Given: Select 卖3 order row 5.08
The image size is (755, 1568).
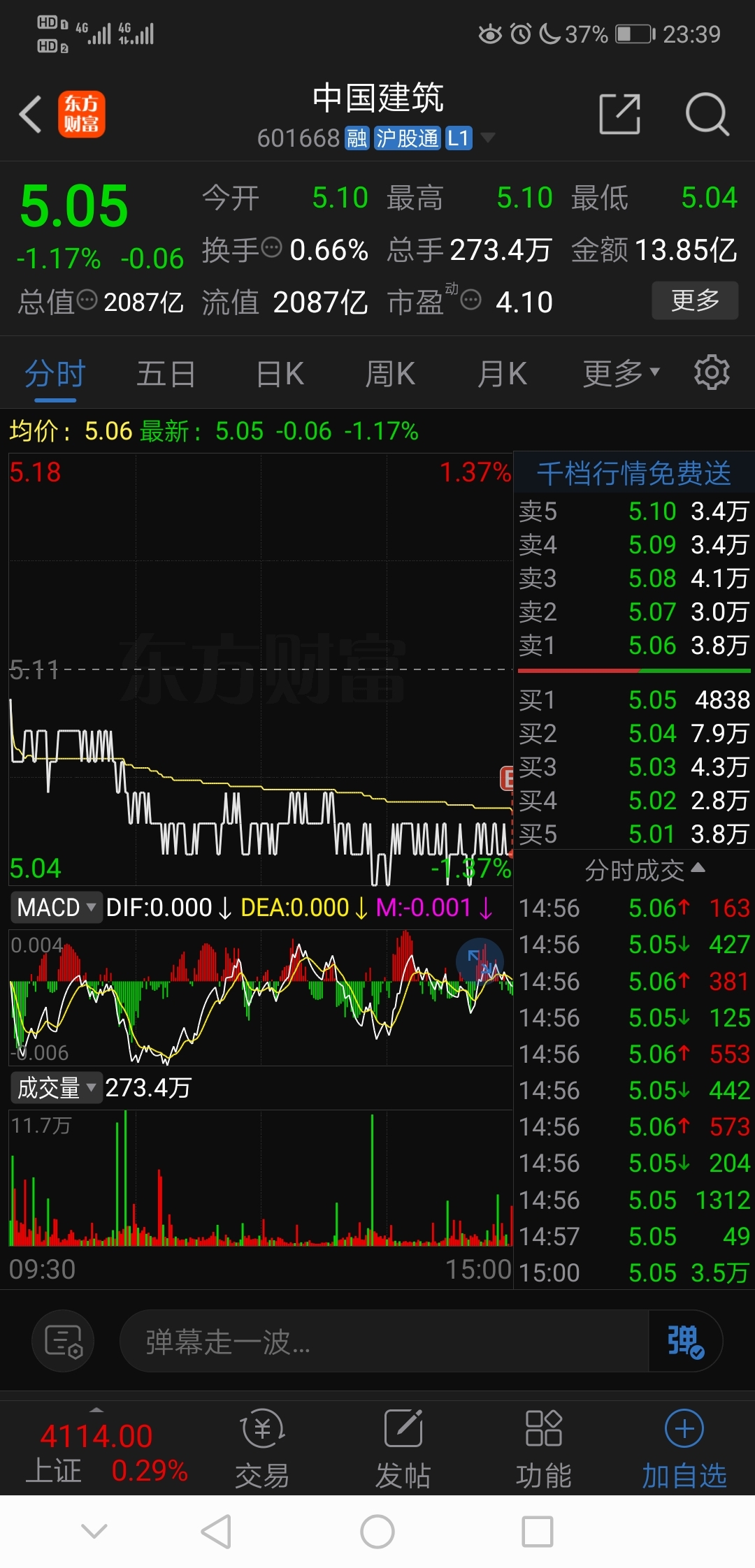Looking at the screenshot, I should 634,578.
